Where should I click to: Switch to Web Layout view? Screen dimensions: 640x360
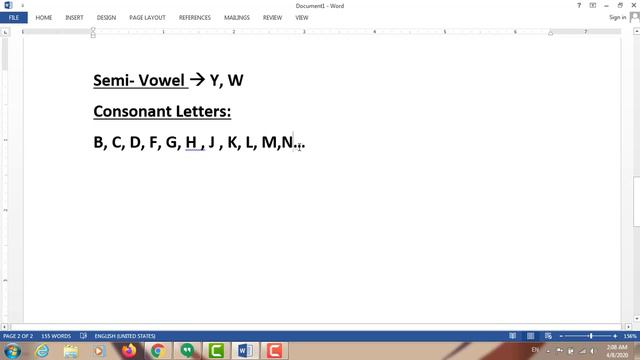coord(548,336)
